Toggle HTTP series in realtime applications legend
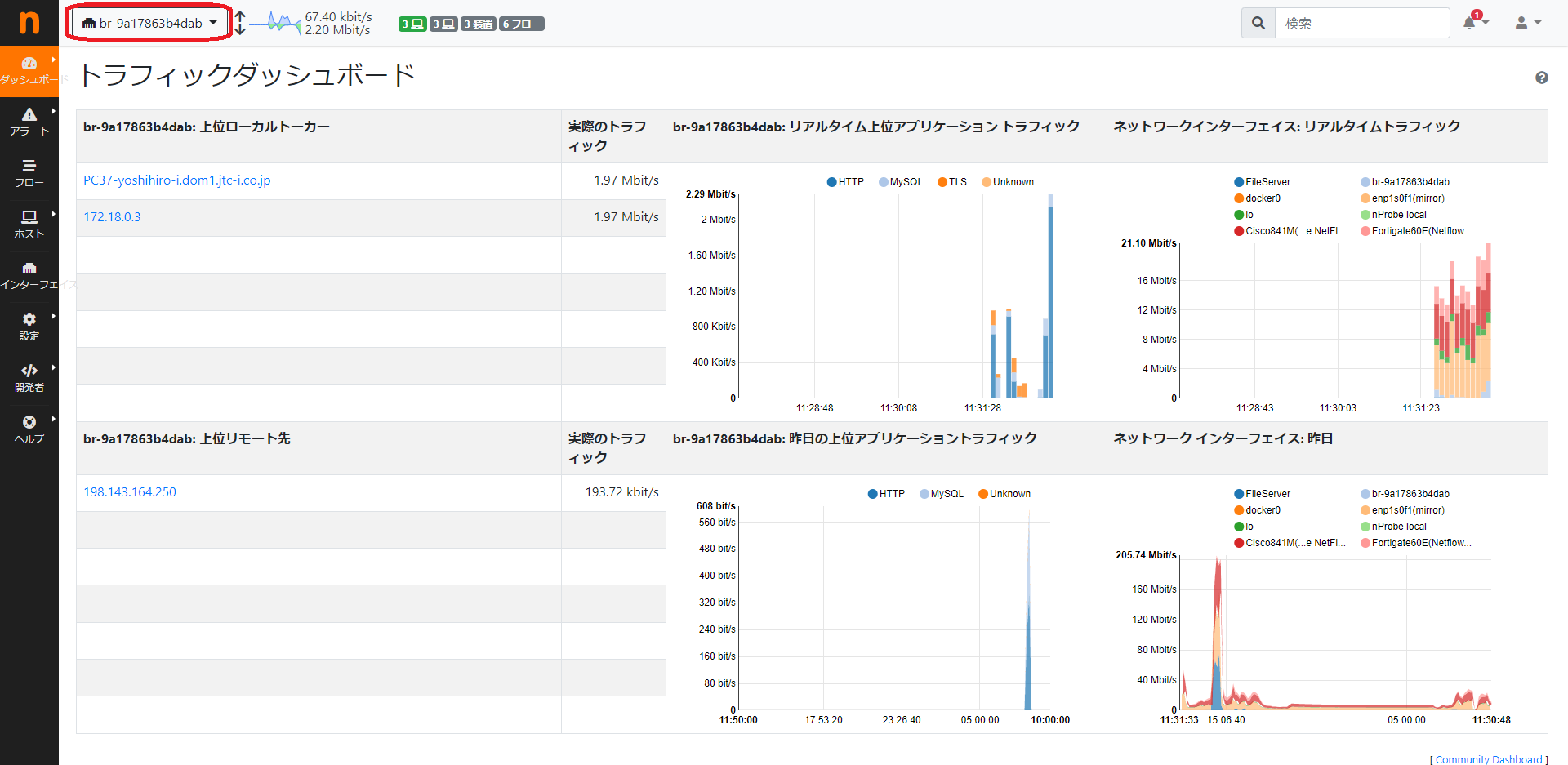 click(845, 182)
